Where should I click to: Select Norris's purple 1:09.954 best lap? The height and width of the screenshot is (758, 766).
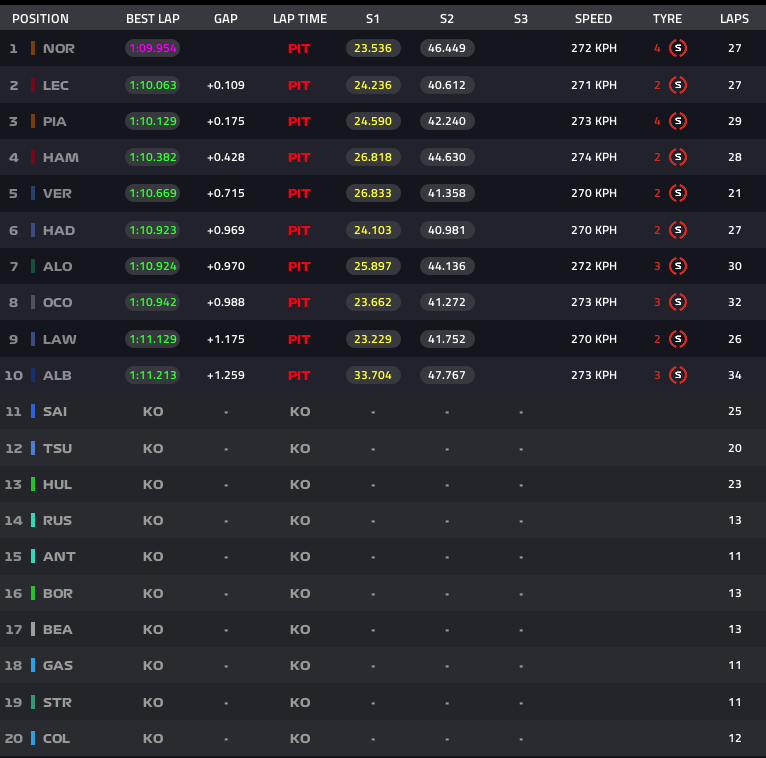(x=153, y=48)
